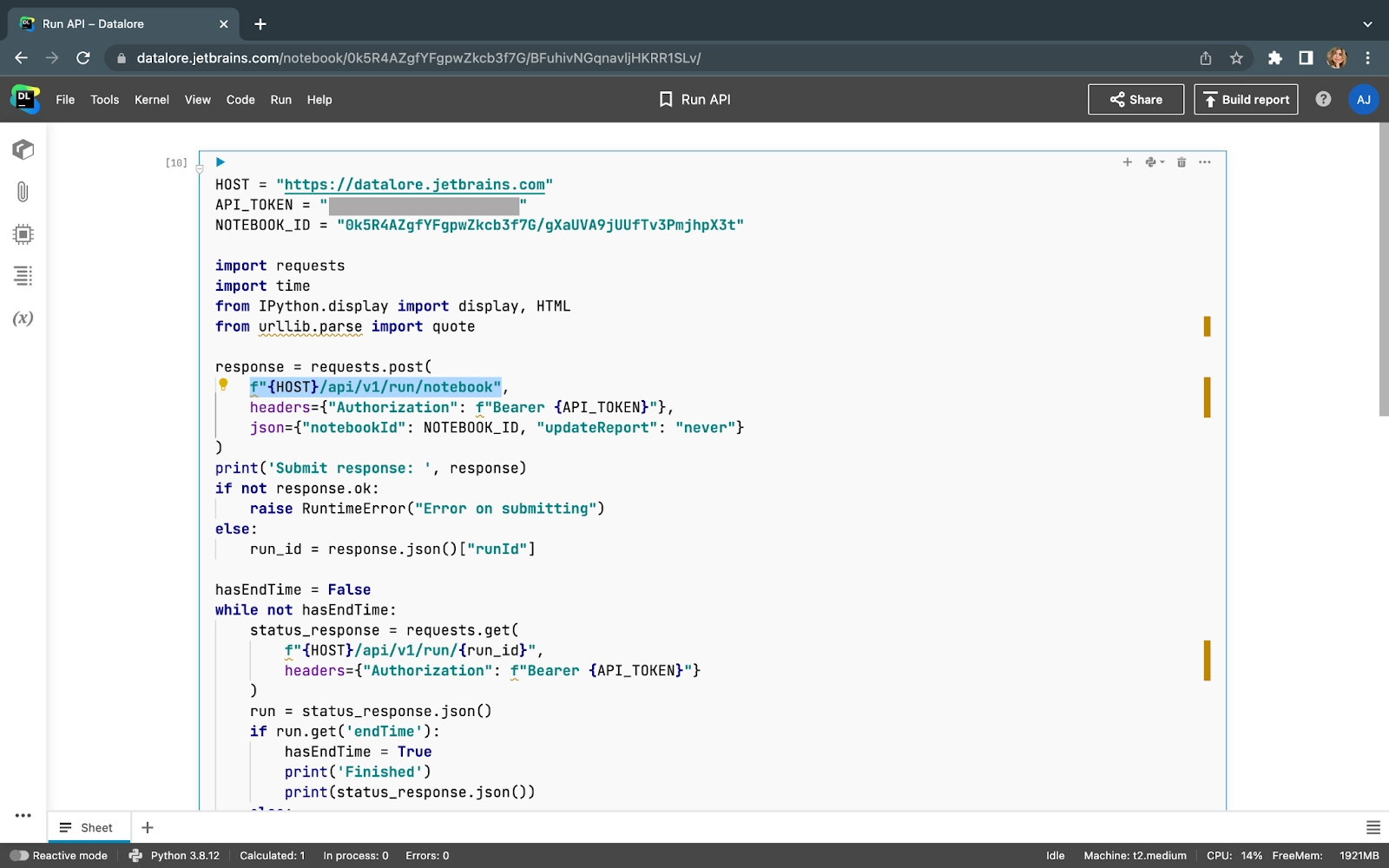Click highlighted f-string API URL text
Image resolution: width=1389 pixels, height=868 pixels.
pos(375,387)
